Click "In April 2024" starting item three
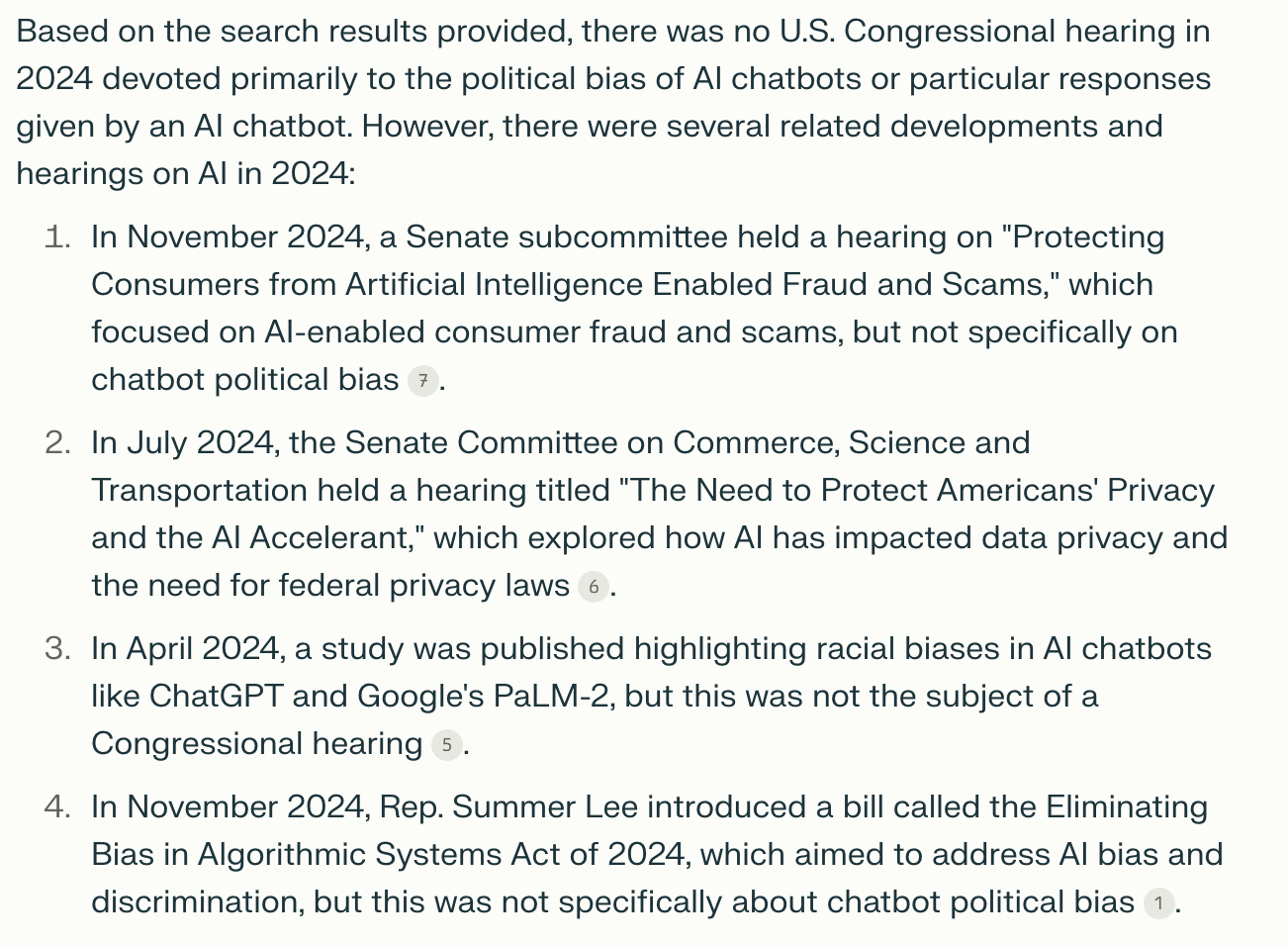This screenshot has height=946, width=1288. pyautogui.click(x=187, y=649)
